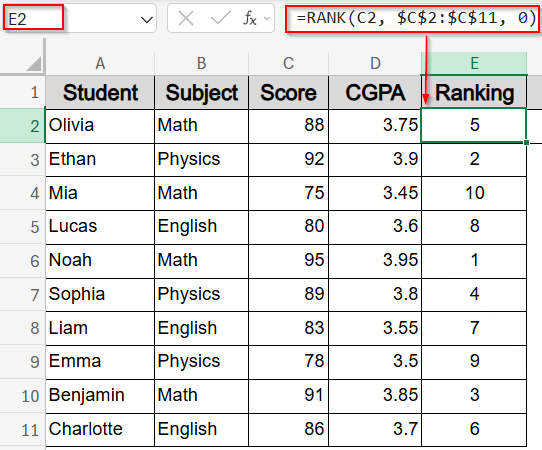Select column C header
Screen dimensions: 542x450
[x=288, y=63]
